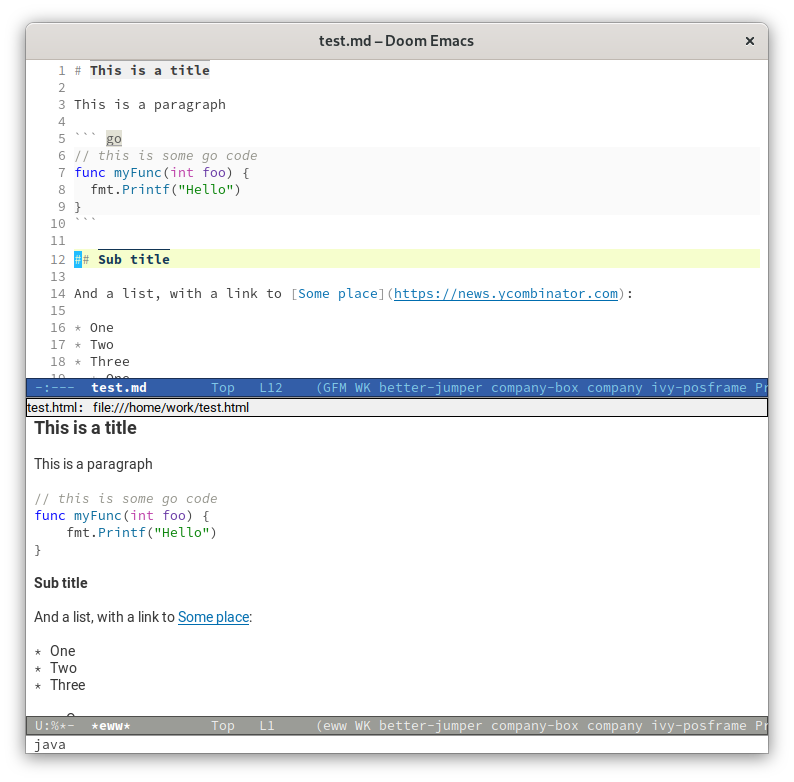Place cursor on 'This is a paragraph' line
This screenshot has width=794, height=782.
coord(150,105)
